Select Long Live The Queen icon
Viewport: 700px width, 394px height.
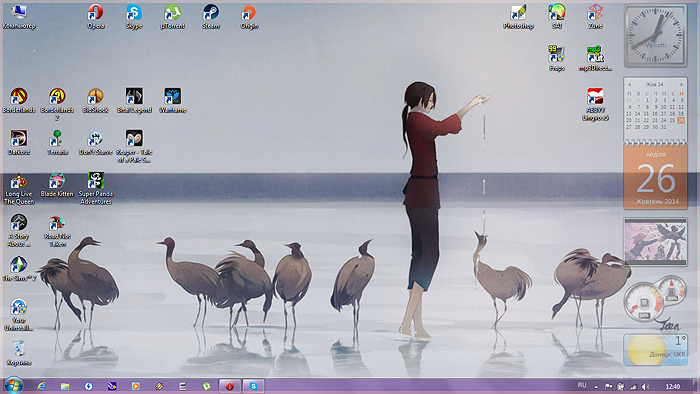coord(19,189)
